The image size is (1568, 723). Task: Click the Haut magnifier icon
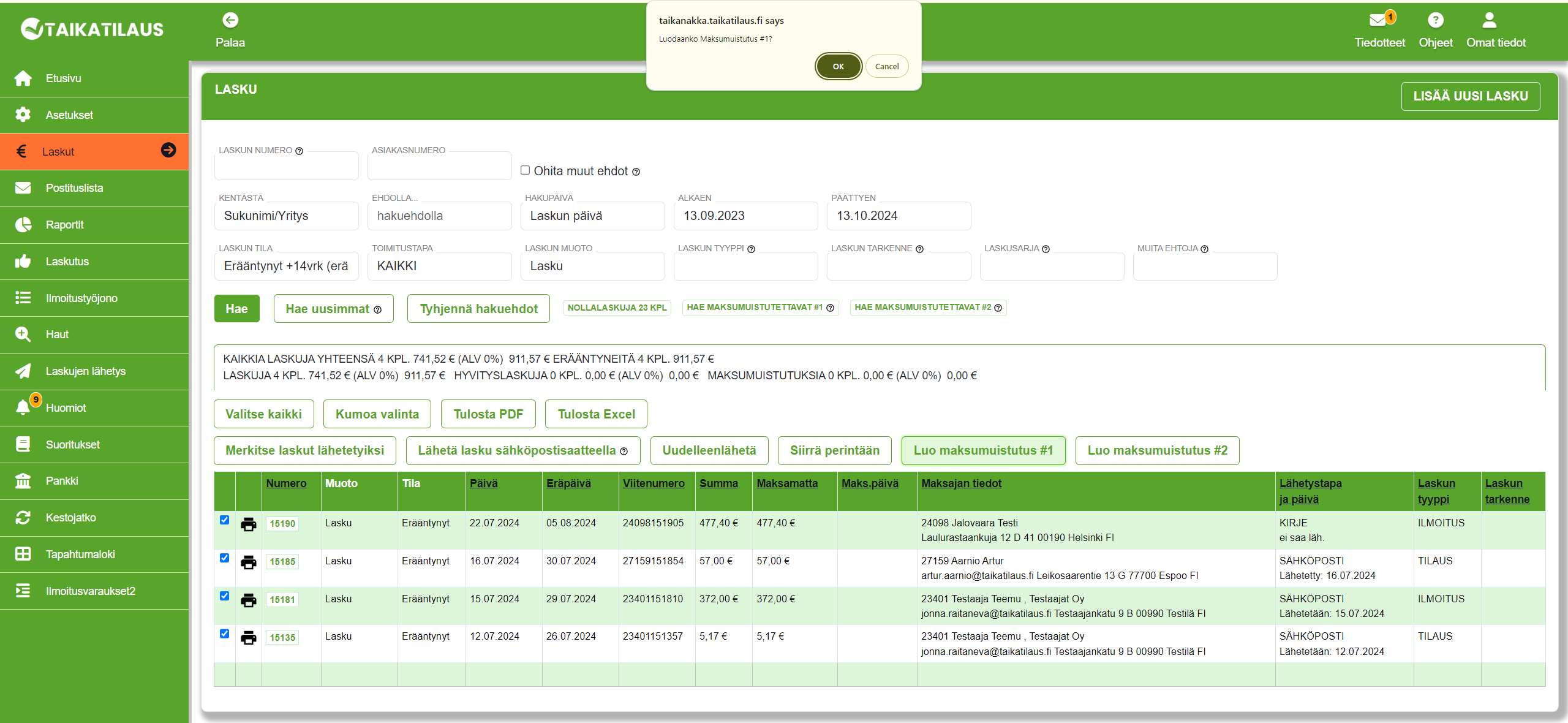(x=23, y=335)
